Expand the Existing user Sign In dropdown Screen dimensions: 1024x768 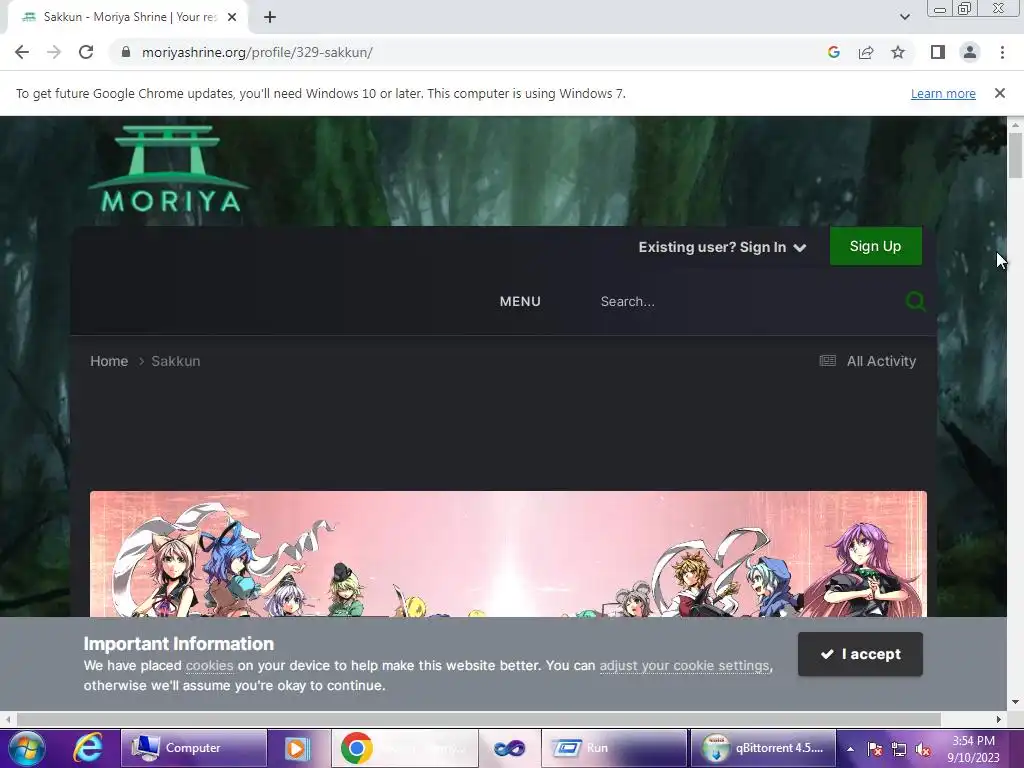tap(722, 247)
